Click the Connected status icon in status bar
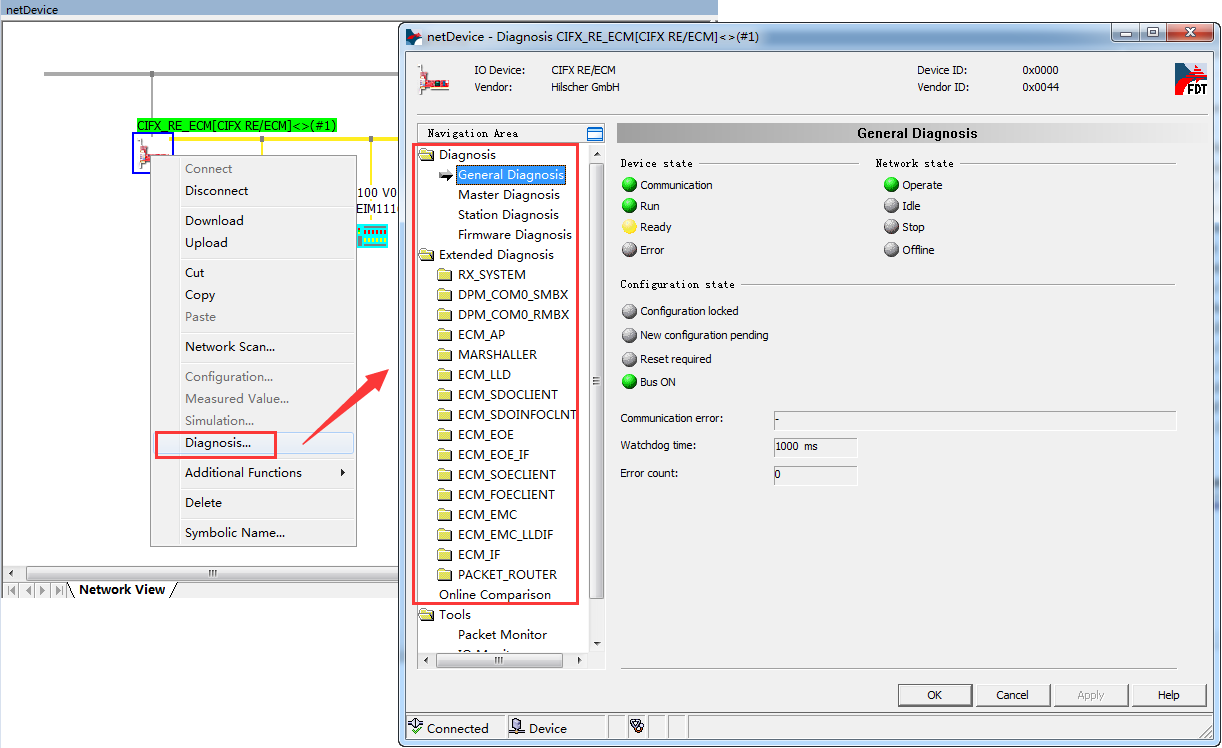1222x748 pixels. pos(416,727)
